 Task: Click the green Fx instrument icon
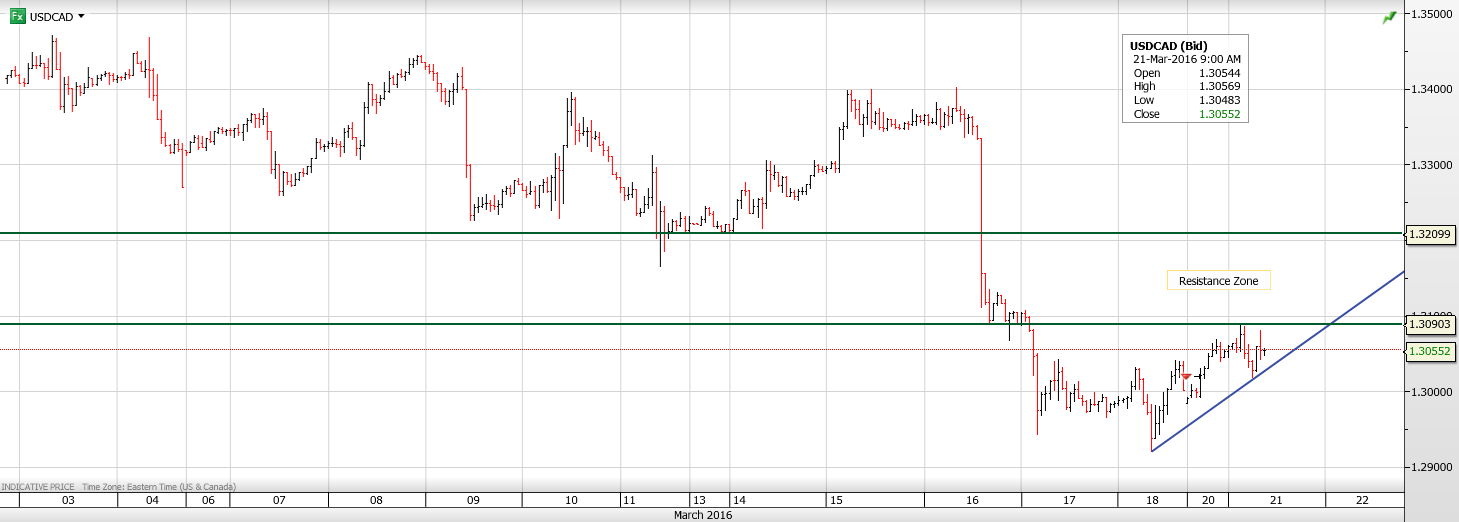[17, 16]
